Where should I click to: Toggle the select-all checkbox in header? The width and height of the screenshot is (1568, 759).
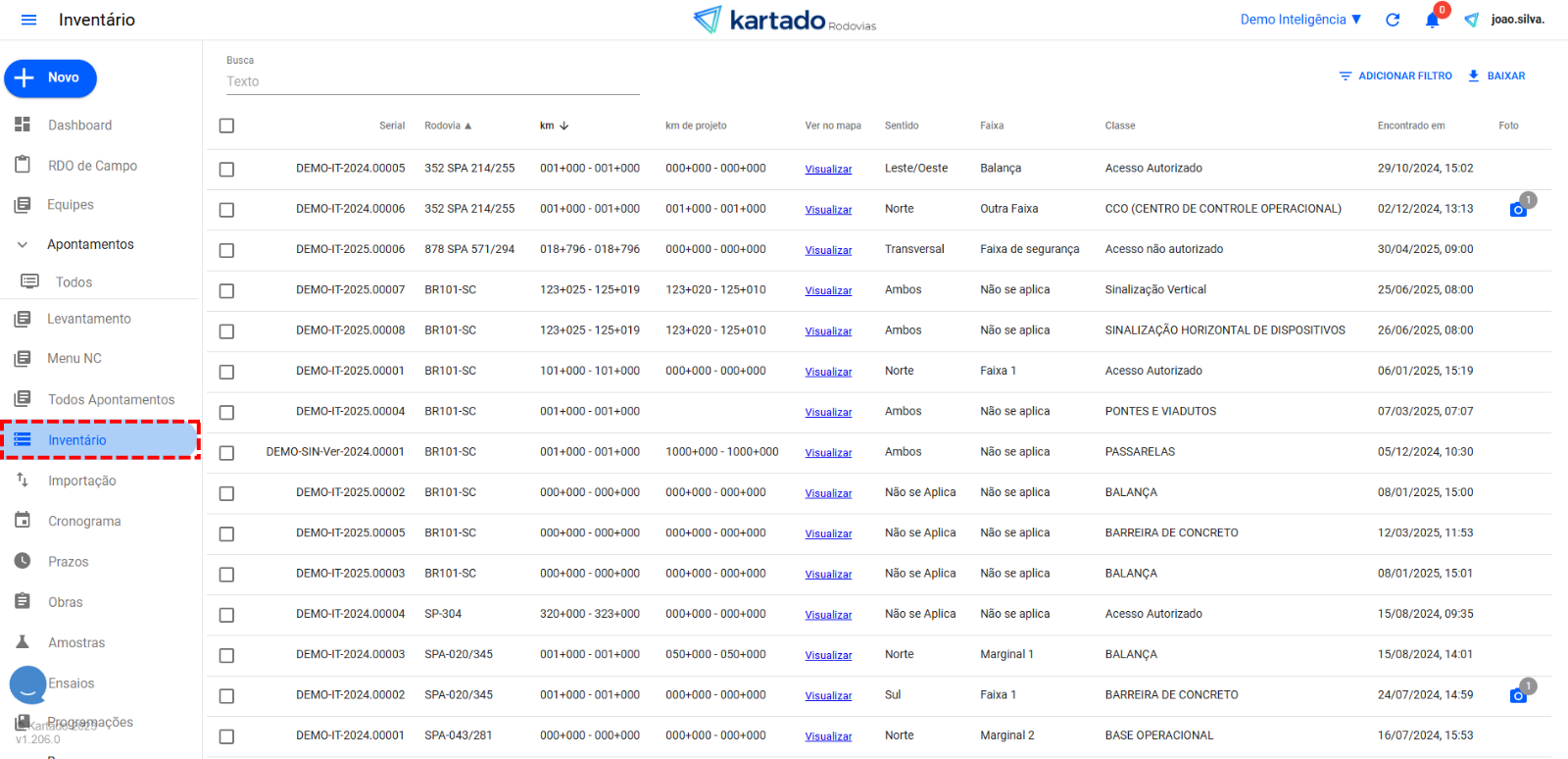pyautogui.click(x=226, y=126)
